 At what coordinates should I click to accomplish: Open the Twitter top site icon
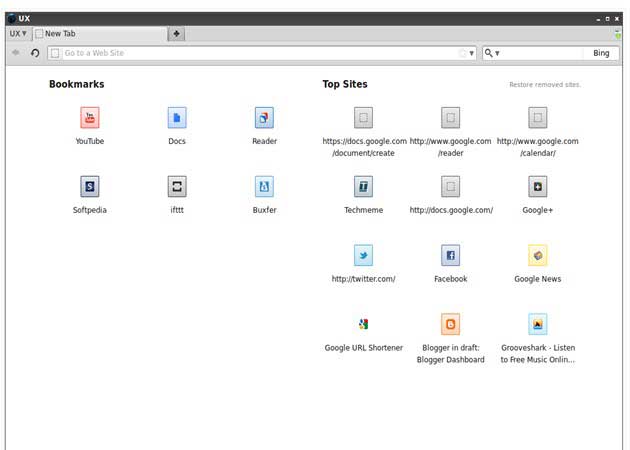(x=364, y=255)
